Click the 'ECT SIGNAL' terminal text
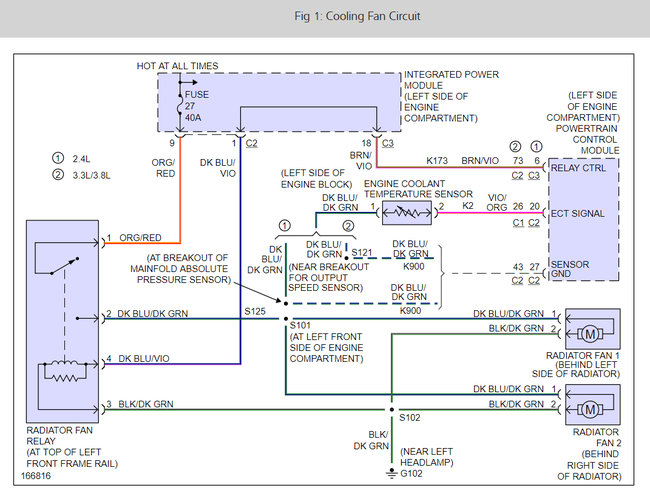The height and width of the screenshot is (493, 650). click(x=577, y=214)
